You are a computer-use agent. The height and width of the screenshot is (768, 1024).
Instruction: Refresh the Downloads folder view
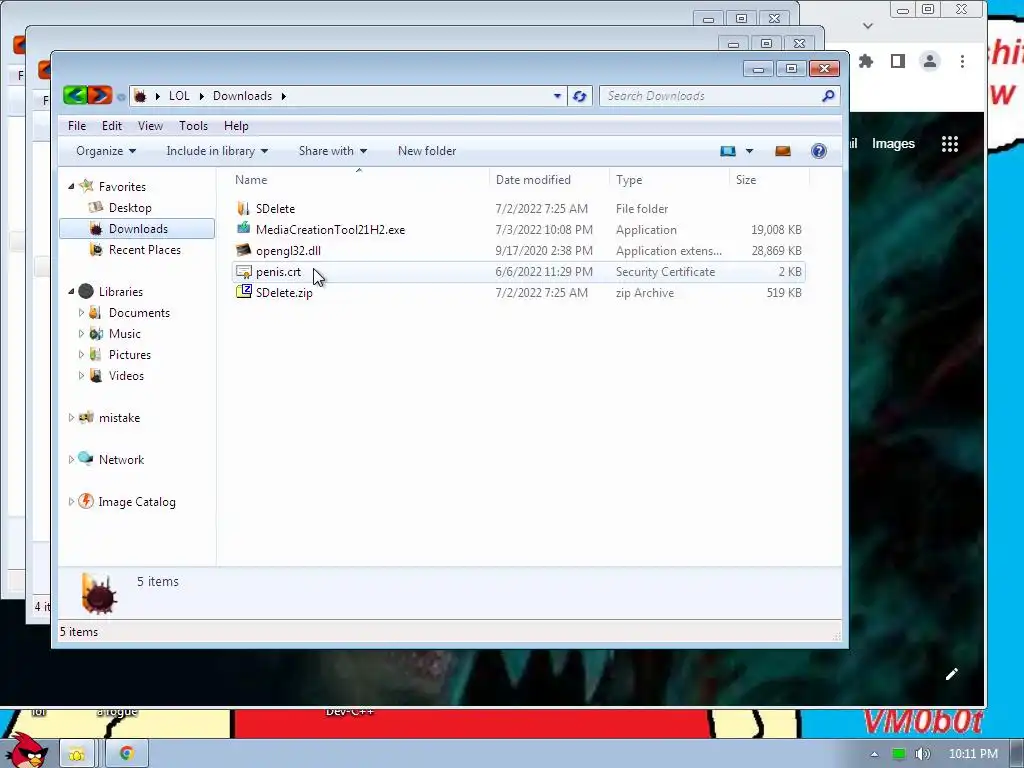[x=579, y=96]
